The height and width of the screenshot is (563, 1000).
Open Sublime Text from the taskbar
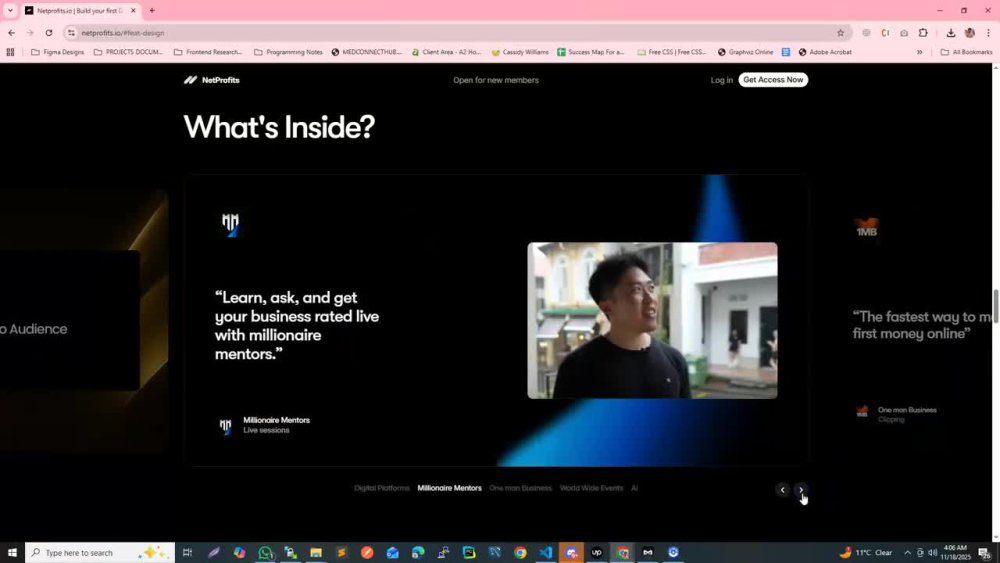(341, 552)
